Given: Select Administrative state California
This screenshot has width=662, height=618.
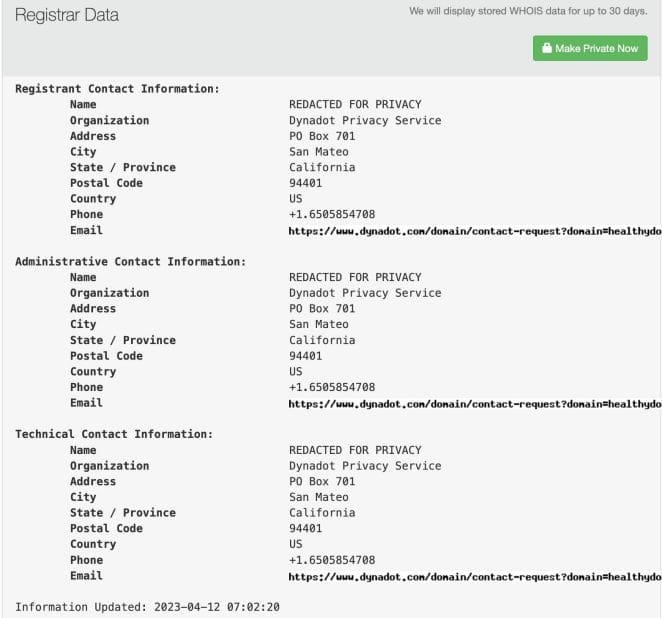Looking at the screenshot, I should (322, 340).
